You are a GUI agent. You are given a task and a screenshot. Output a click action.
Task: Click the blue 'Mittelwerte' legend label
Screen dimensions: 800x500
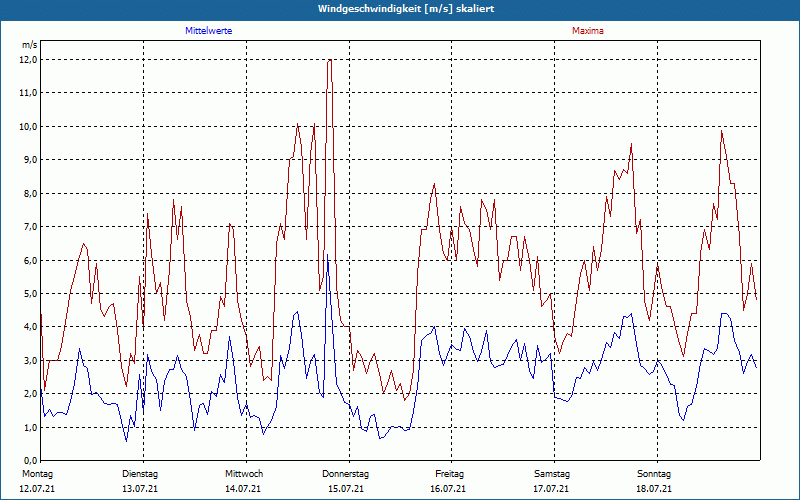click(x=209, y=31)
